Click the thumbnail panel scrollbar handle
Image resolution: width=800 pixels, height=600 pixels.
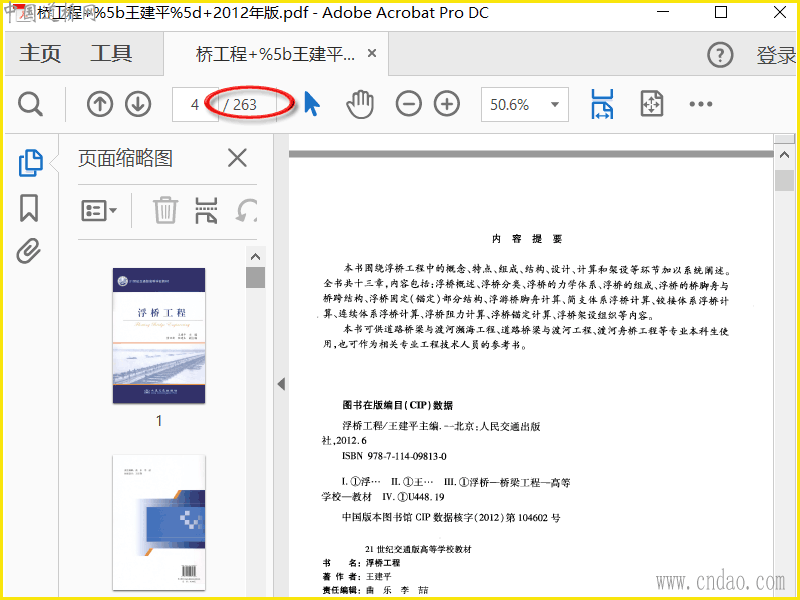tap(256, 278)
